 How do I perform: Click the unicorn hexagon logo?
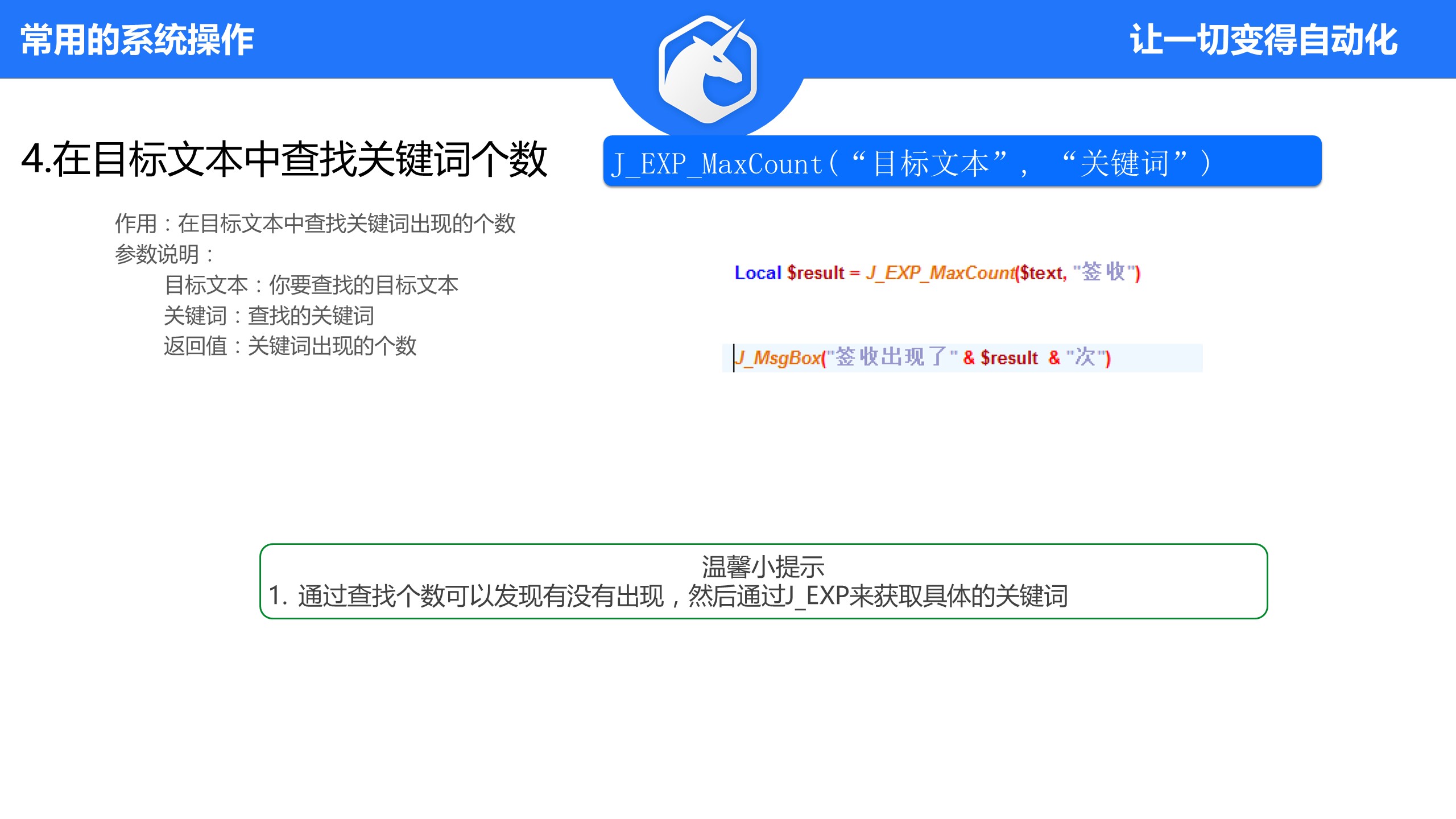[708, 69]
